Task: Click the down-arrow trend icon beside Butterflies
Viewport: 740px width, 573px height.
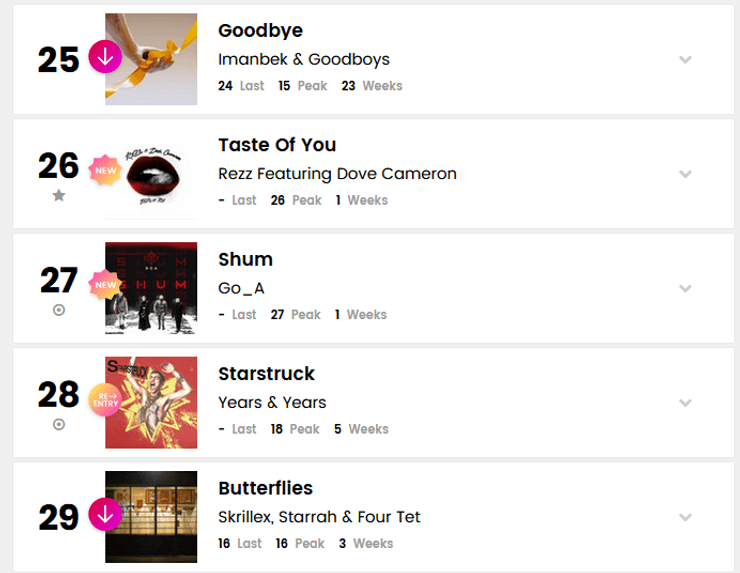Action: 105,515
